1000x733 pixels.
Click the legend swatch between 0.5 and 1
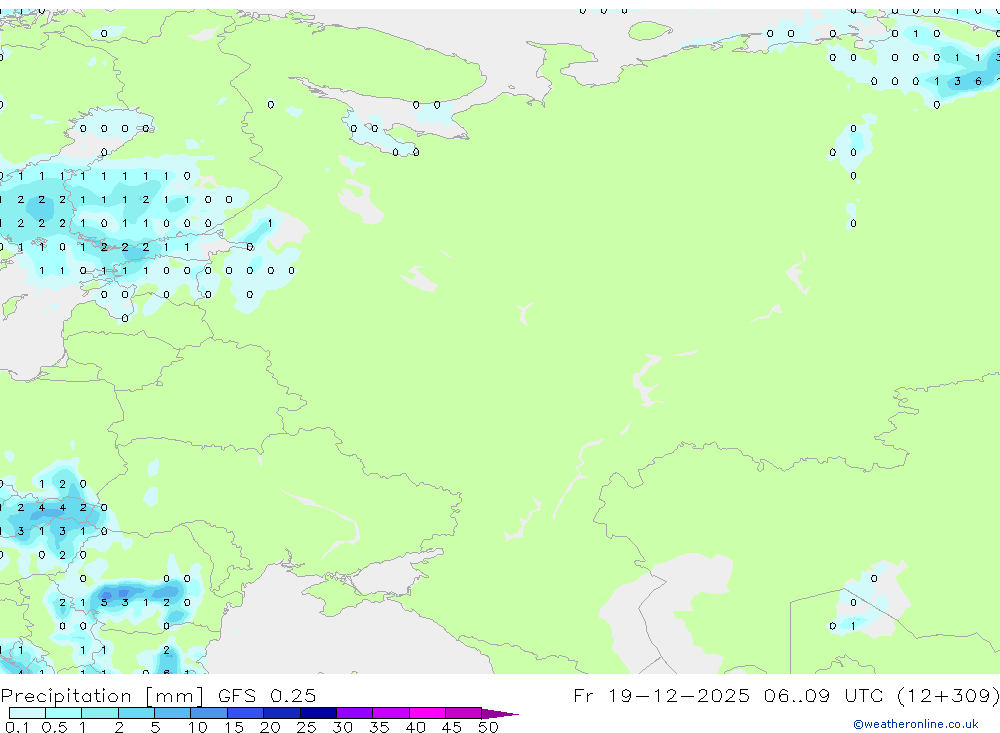pyautogui.click(x=64, y=713)
